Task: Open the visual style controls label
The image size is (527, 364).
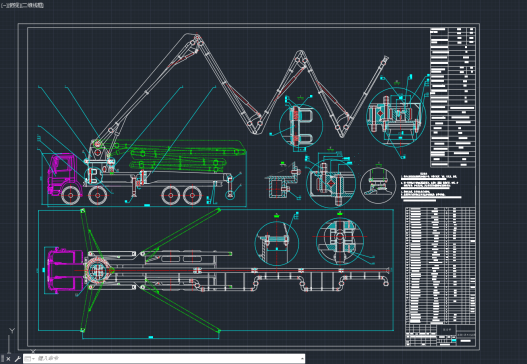Action: coord(33,5)
